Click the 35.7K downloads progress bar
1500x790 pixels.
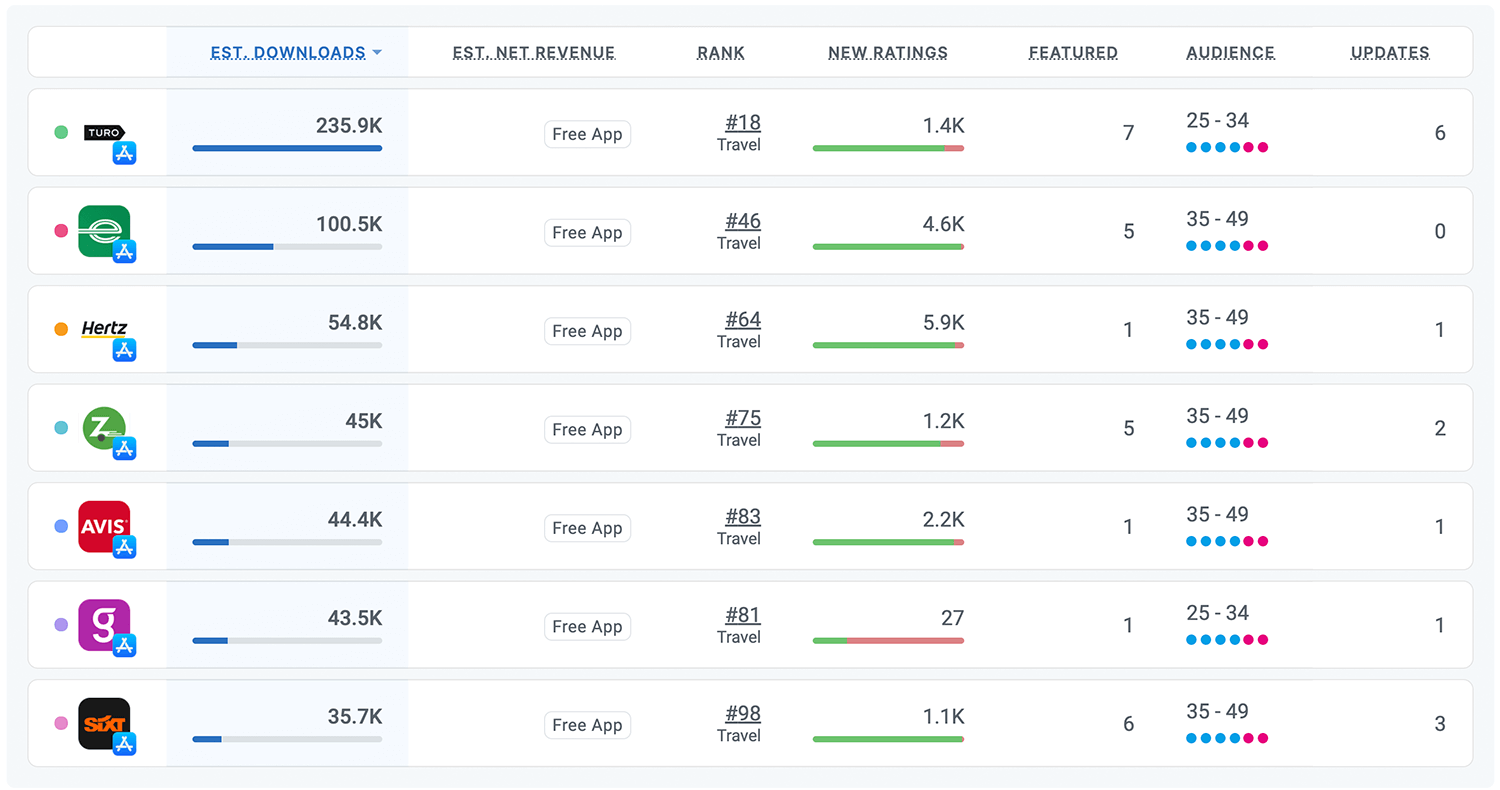[287, 739]
